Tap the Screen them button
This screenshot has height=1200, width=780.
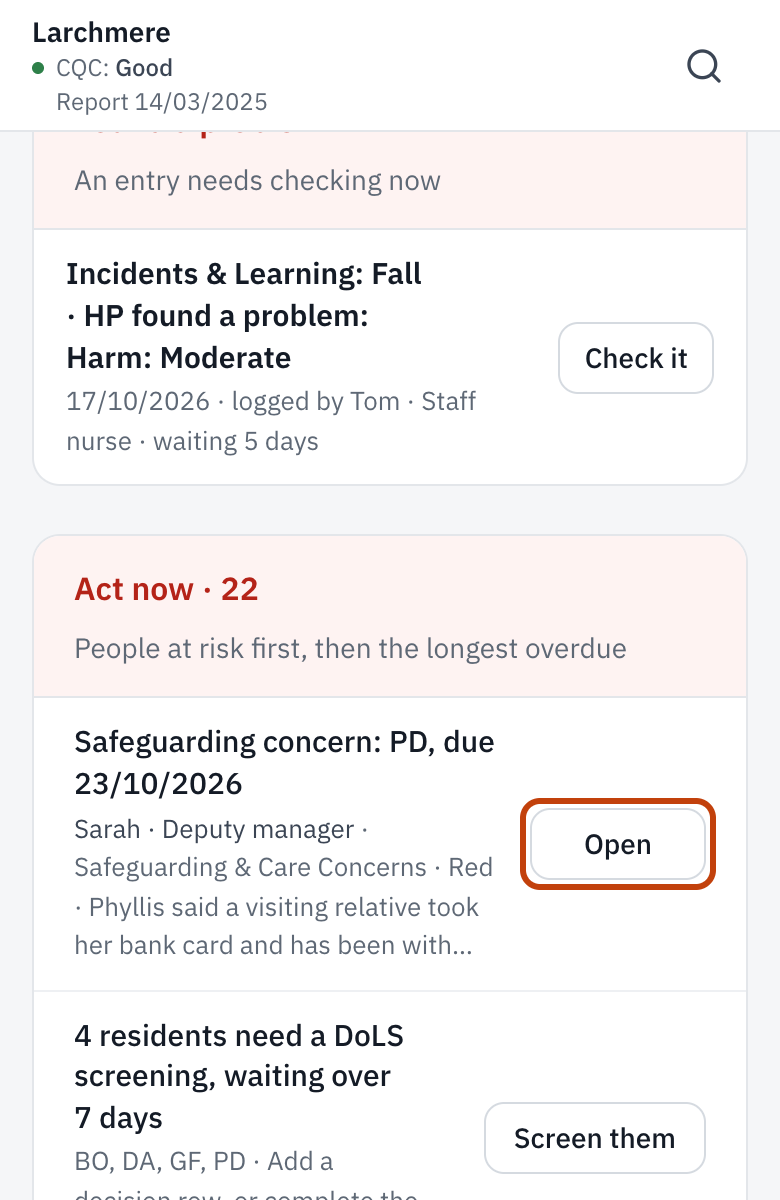[x=594, y=1138]
